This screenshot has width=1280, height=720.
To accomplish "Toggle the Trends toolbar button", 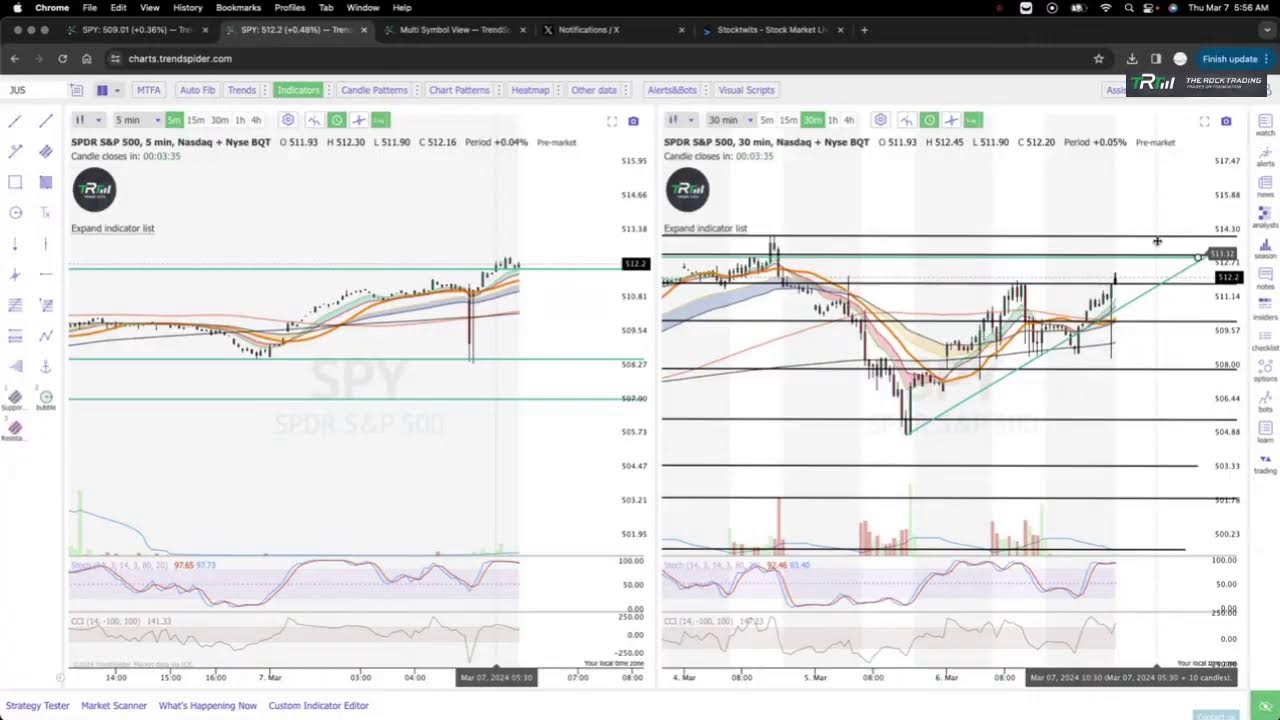I will click(x=242, y=90).
